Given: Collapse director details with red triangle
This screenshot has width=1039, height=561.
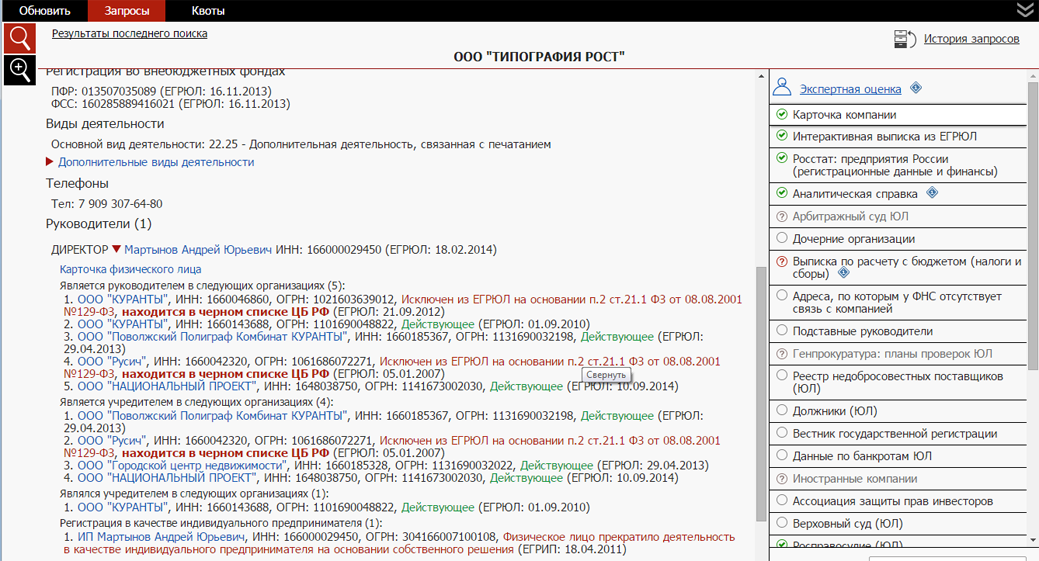Looking at the screenshot, I should [x=117, y=249].
